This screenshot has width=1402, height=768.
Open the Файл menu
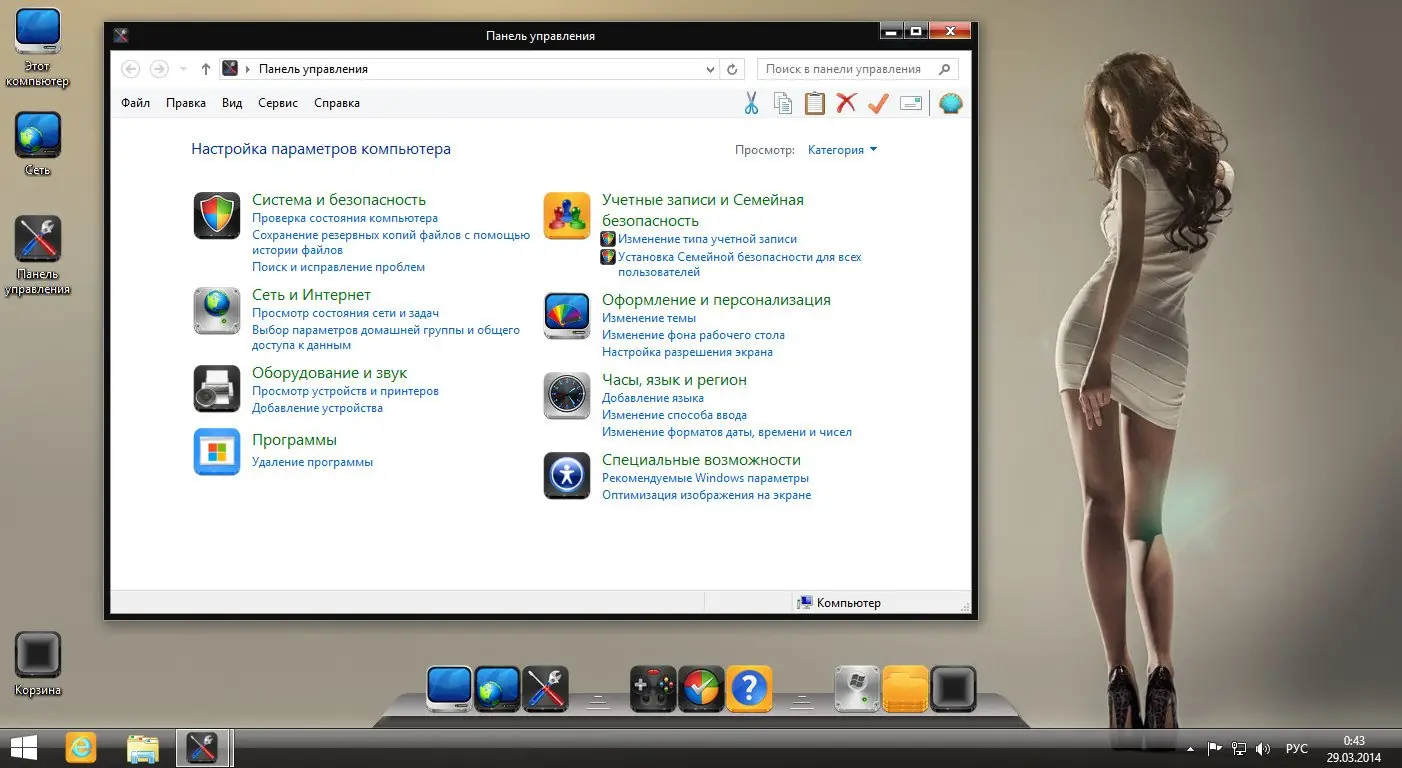tap(135, 102)
